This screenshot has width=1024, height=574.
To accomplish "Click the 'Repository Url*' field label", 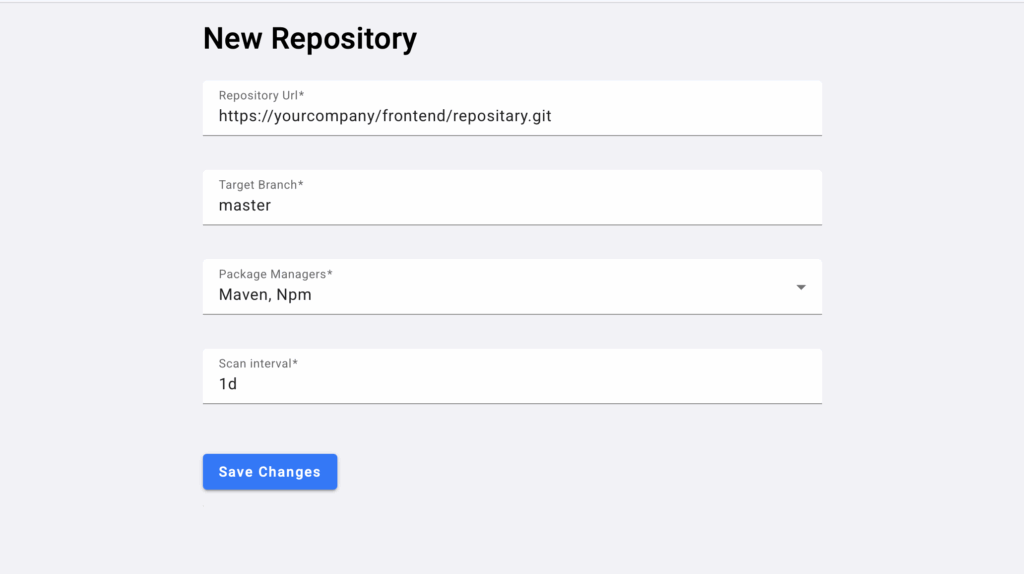I will point(261,95).
